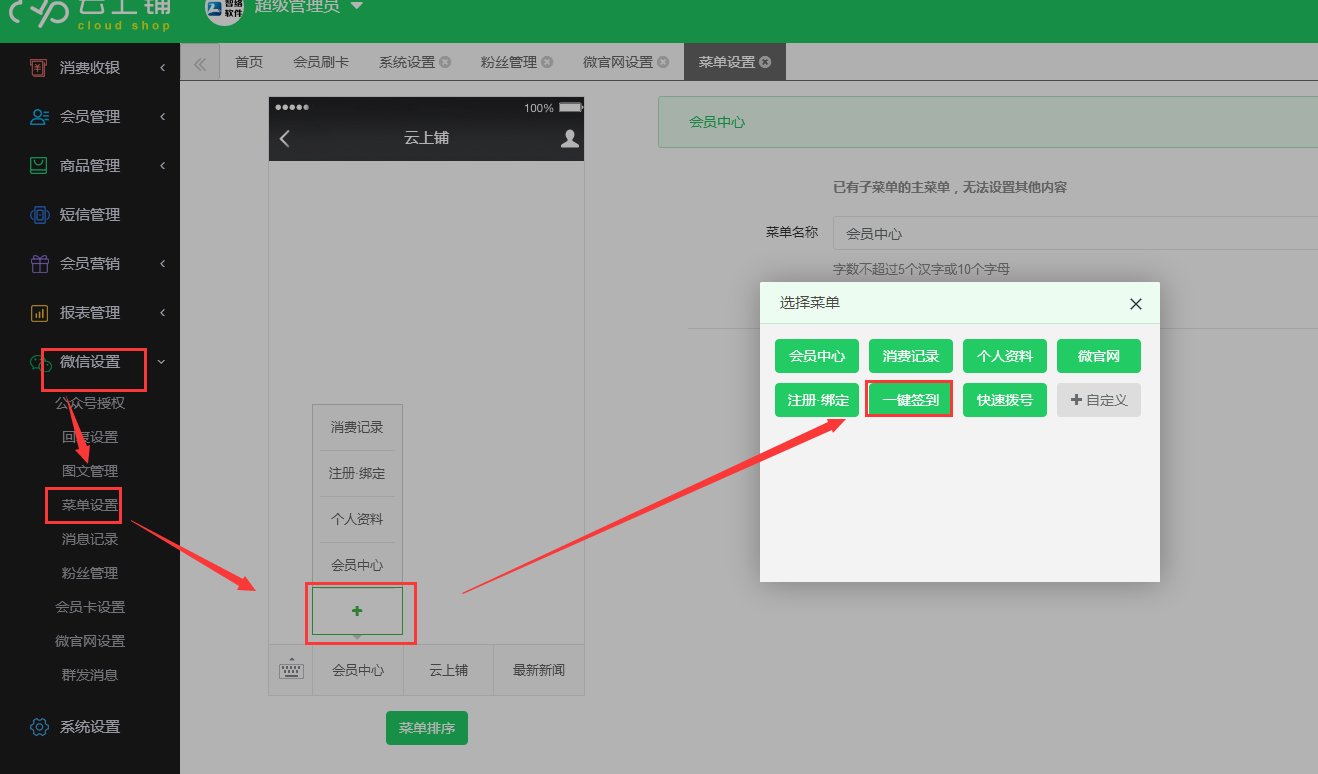Image resolution: width=1318 pixels, height=774 pixels.
Task: Select the 菜单设置 tab
Action: click(x=727, y=62)
